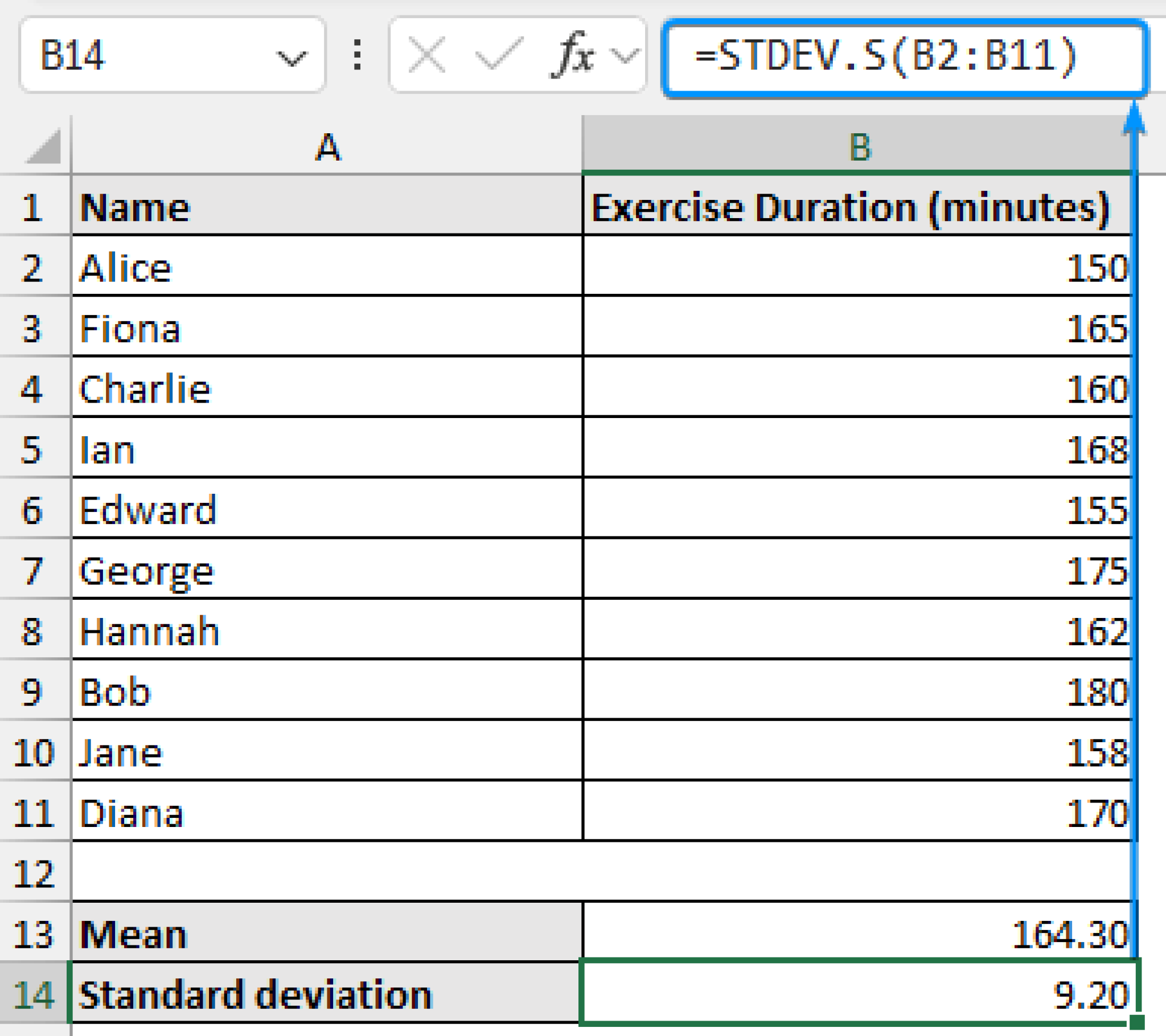
Task: Select the cell containing 'Diana'
Action: (x=327, y=811)
